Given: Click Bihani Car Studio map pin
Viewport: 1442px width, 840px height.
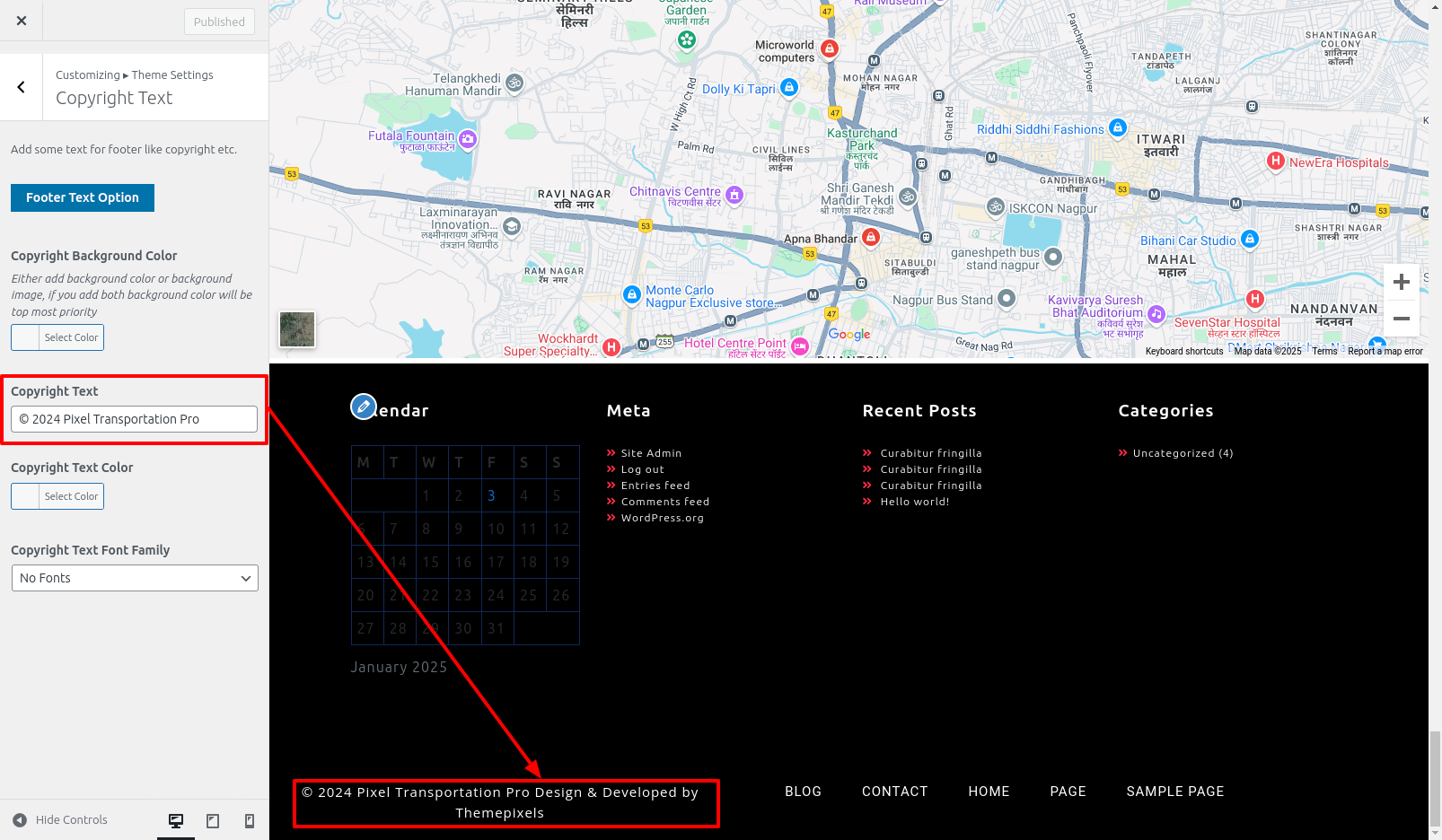Looking at the screenshot, I should tap(1249, 239).
